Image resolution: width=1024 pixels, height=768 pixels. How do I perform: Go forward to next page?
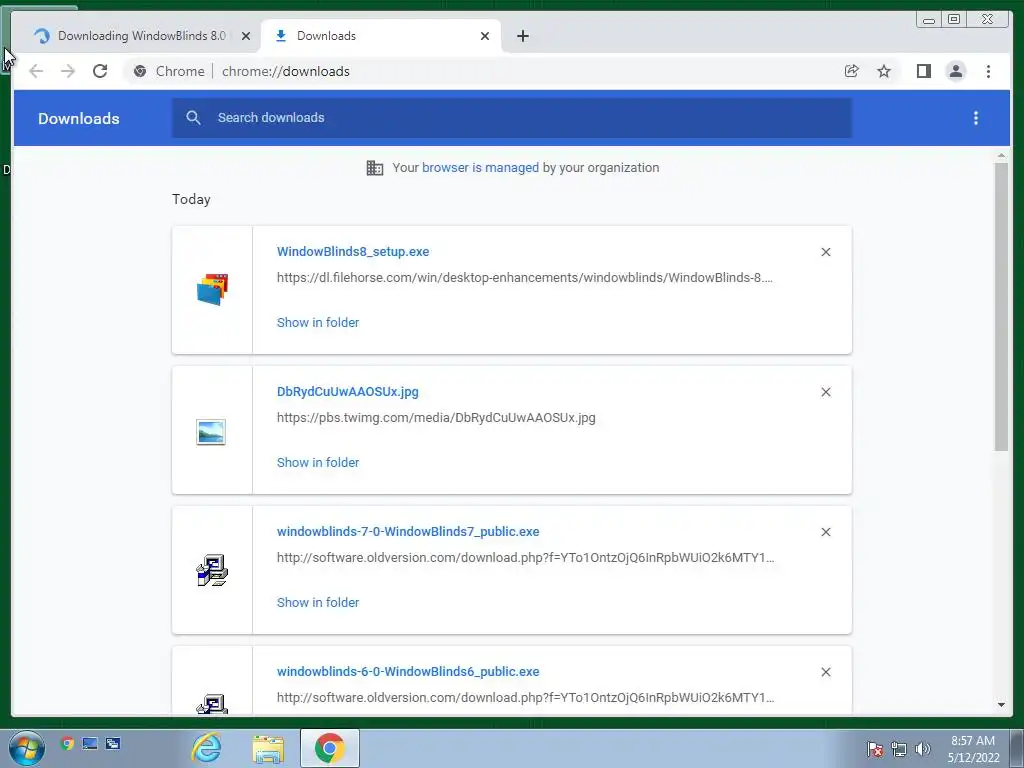(x=68, y=71)
